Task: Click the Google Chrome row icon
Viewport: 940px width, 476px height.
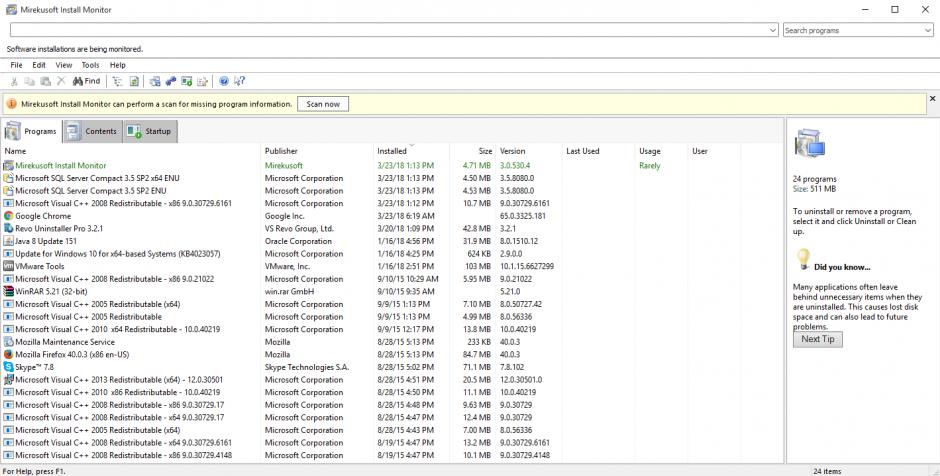Action: click(x=8, y=216)
